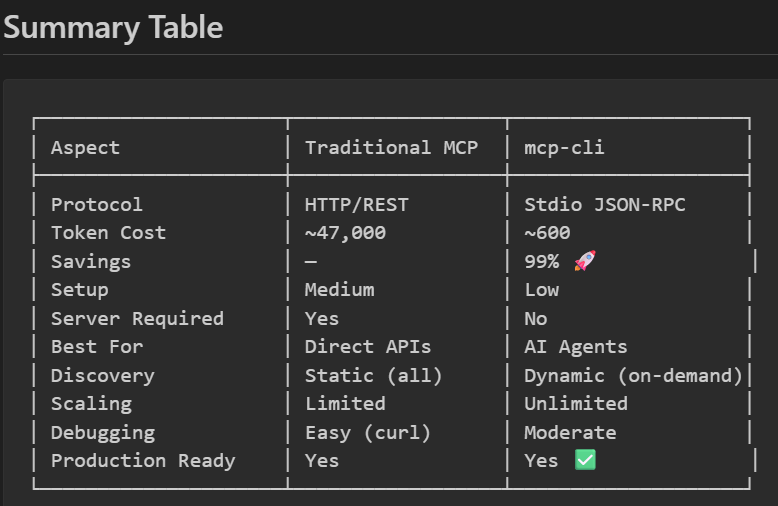Screen dimensions: 778x506
Task: Select the Direct APIs cell
Action: (368, 347)
